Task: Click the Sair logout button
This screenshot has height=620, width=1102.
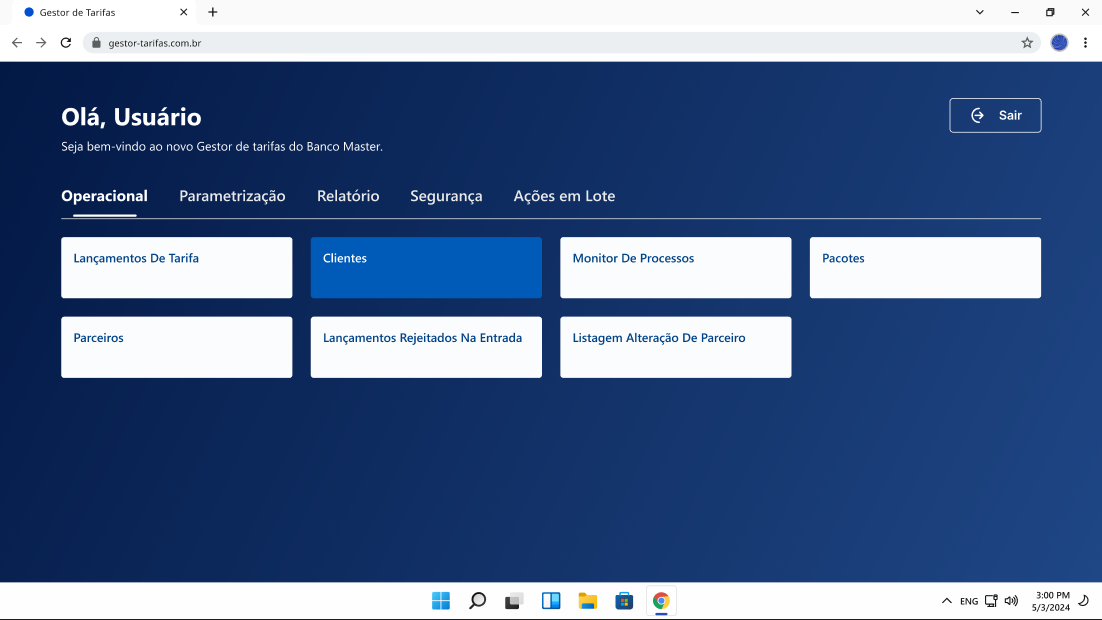Action: (995, 115)
